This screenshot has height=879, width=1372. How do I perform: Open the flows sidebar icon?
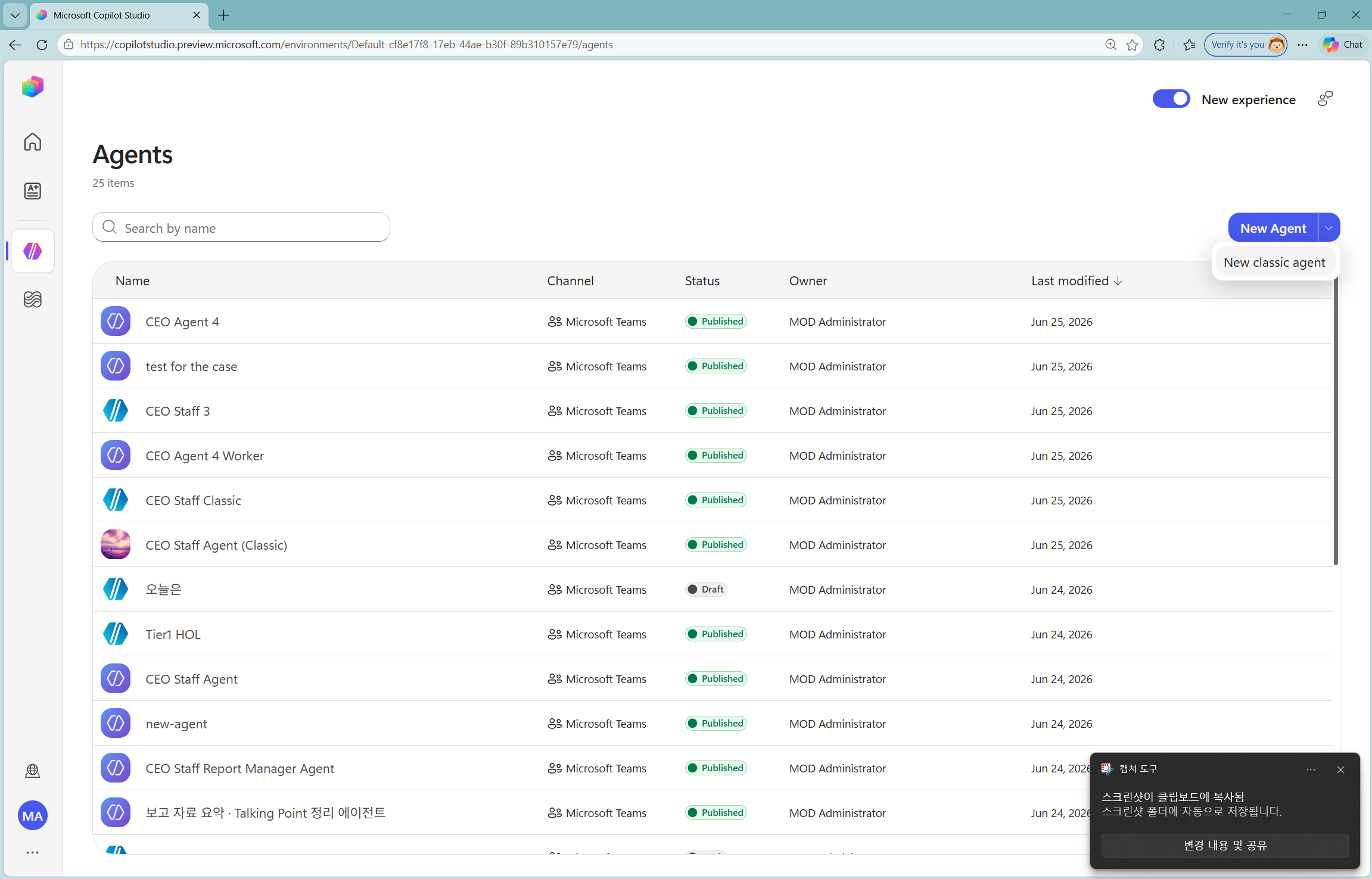click(x=33, y=299)
